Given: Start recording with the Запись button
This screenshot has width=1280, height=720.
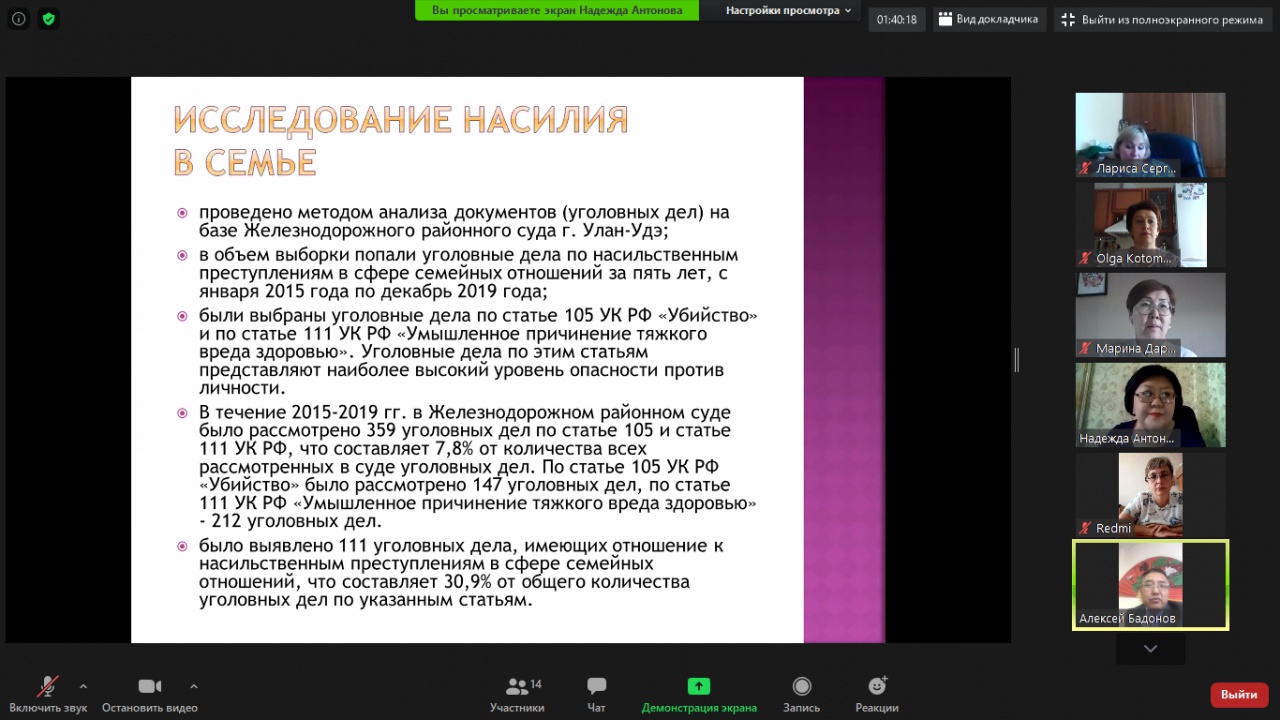Looking at the screenshot, I should 801,694.
